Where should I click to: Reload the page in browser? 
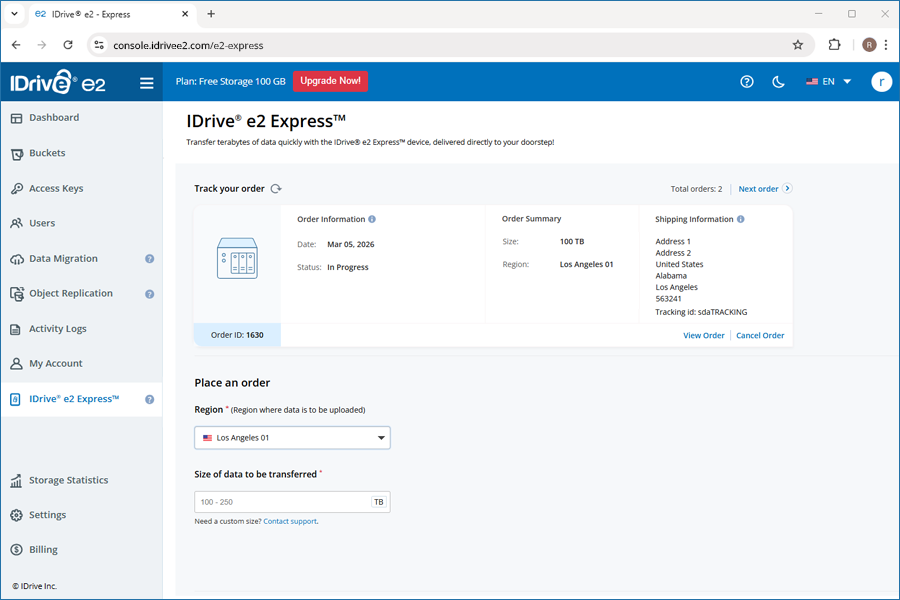[68, 45]
